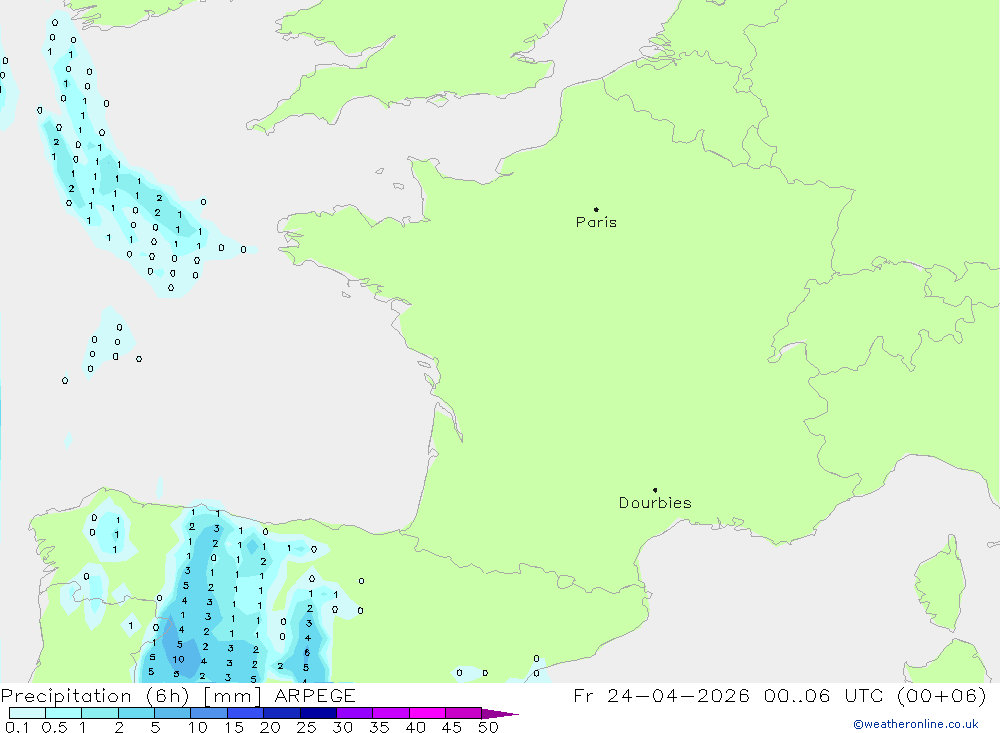Open the weatheronline.co.uk copyright link
Viewport: 1000px width, 733px height.
(916, 724)
